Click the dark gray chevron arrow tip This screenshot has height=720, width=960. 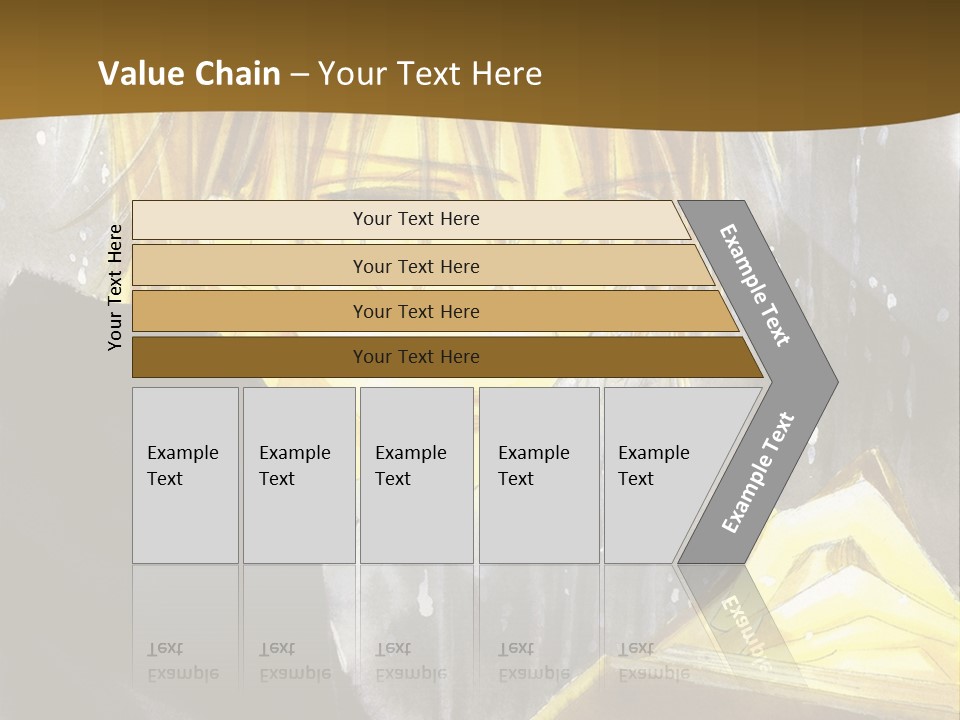(814, 382)
